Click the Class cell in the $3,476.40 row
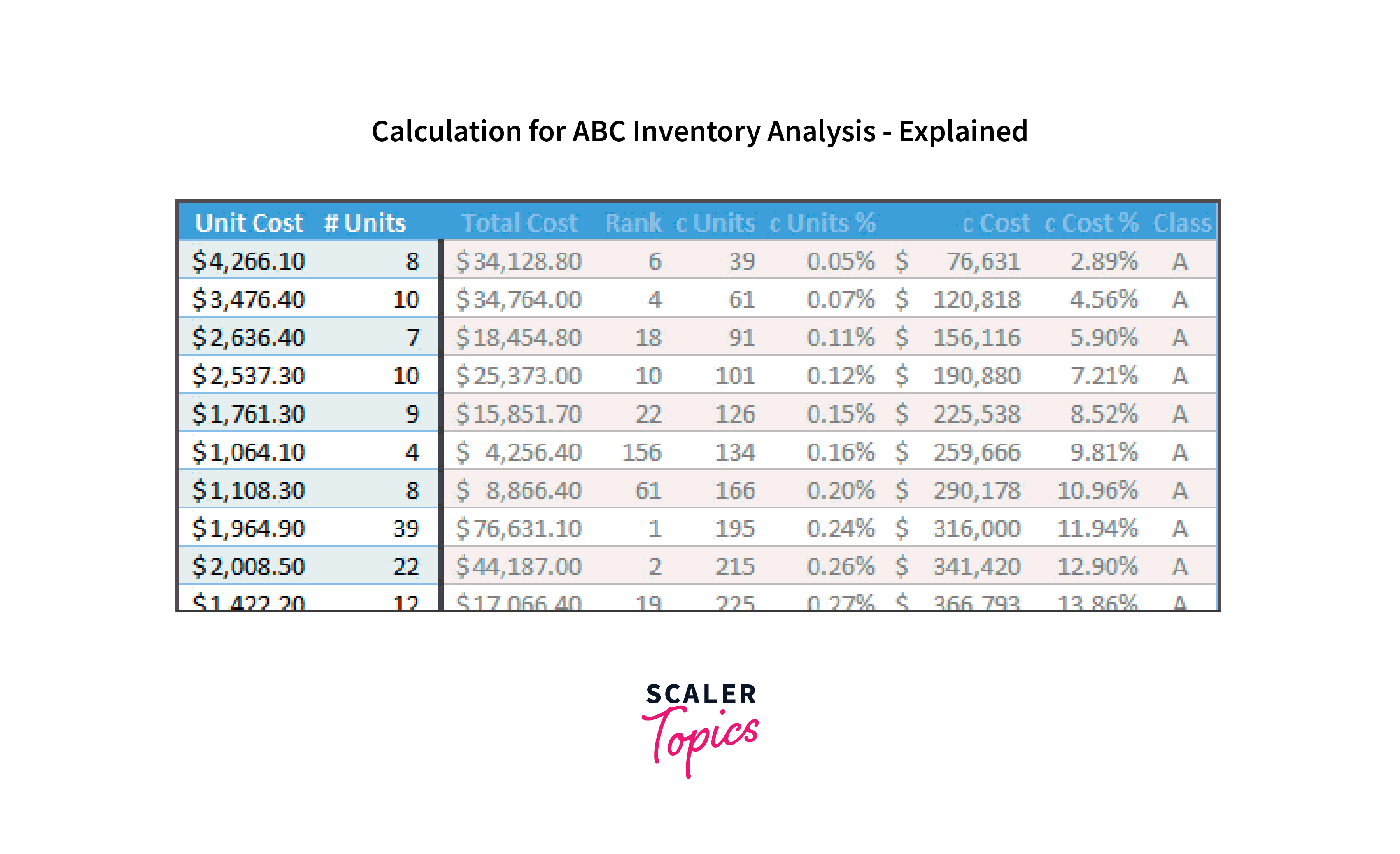1400x854 pixels. (x=1179, y=300)
